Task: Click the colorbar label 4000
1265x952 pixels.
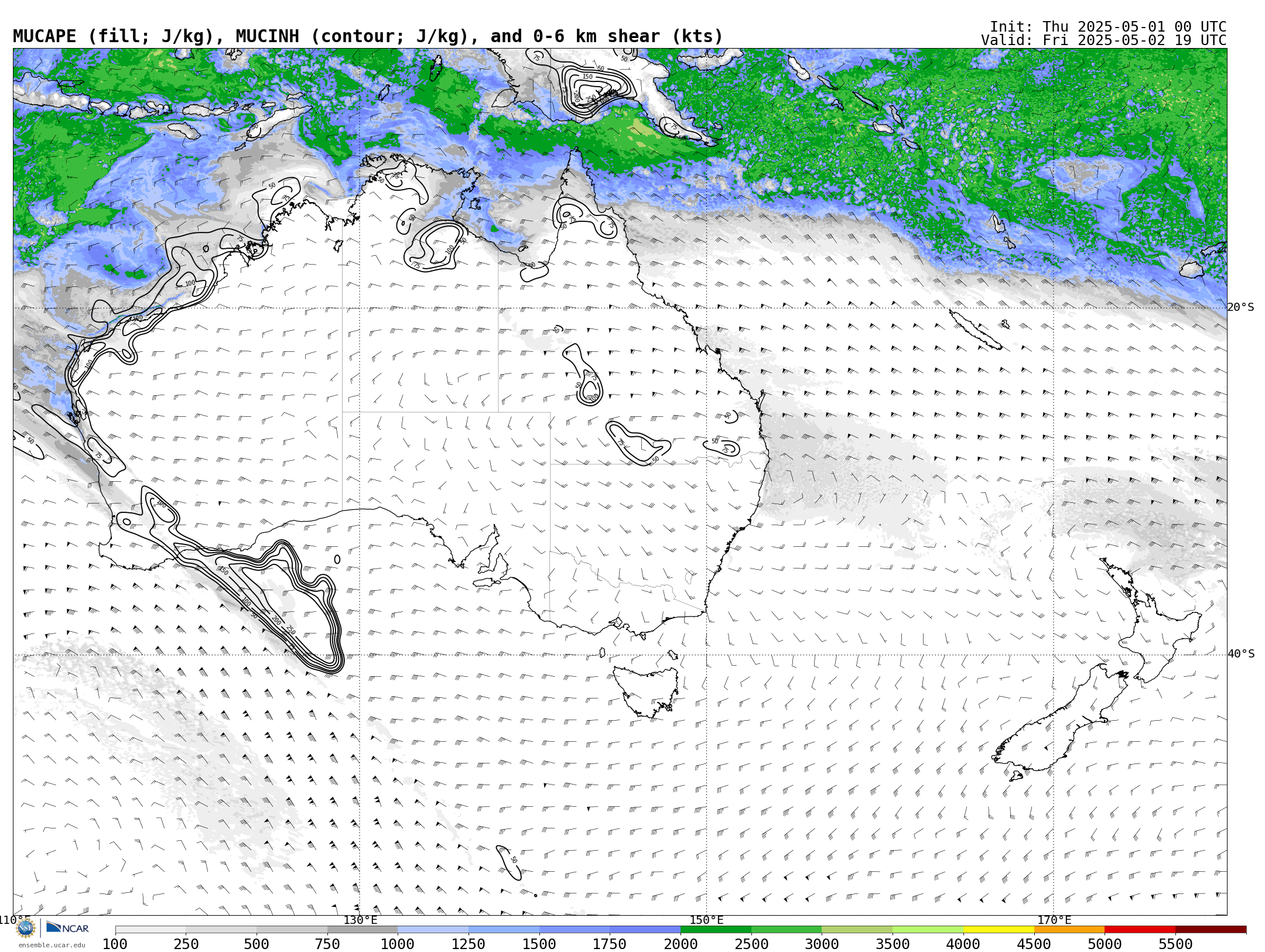Action: pos(963,944)
